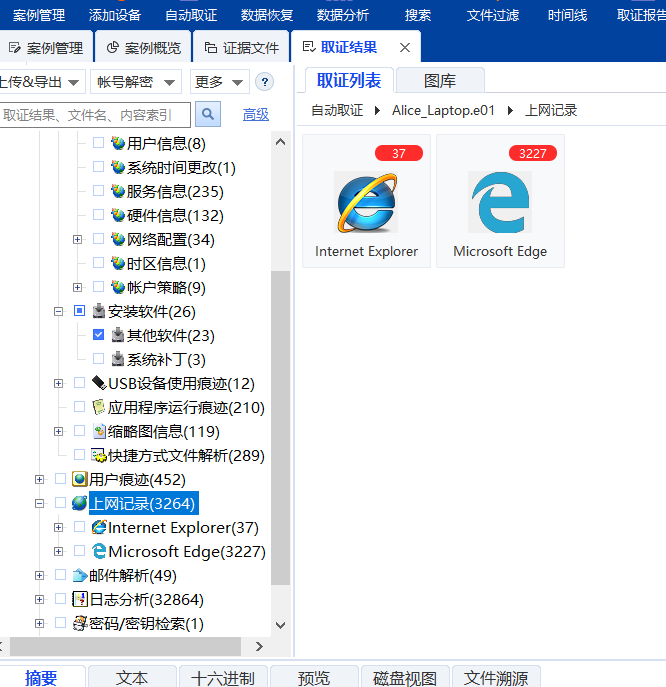The width and height of the screenshot is (666, 687).
Task: Expand the USB设备使用痕迹(12) node
Action: (x=58, y=383)
